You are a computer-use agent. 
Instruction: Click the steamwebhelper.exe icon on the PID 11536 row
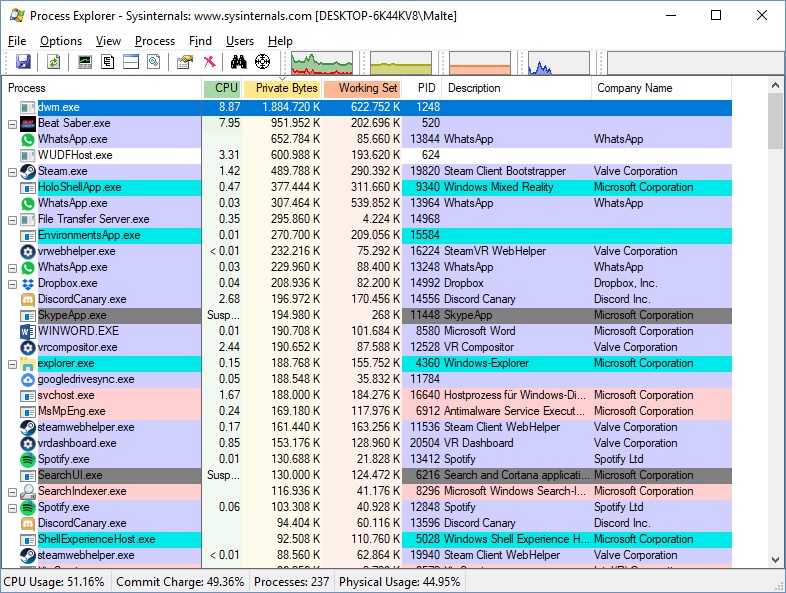(x=28, y=428)
